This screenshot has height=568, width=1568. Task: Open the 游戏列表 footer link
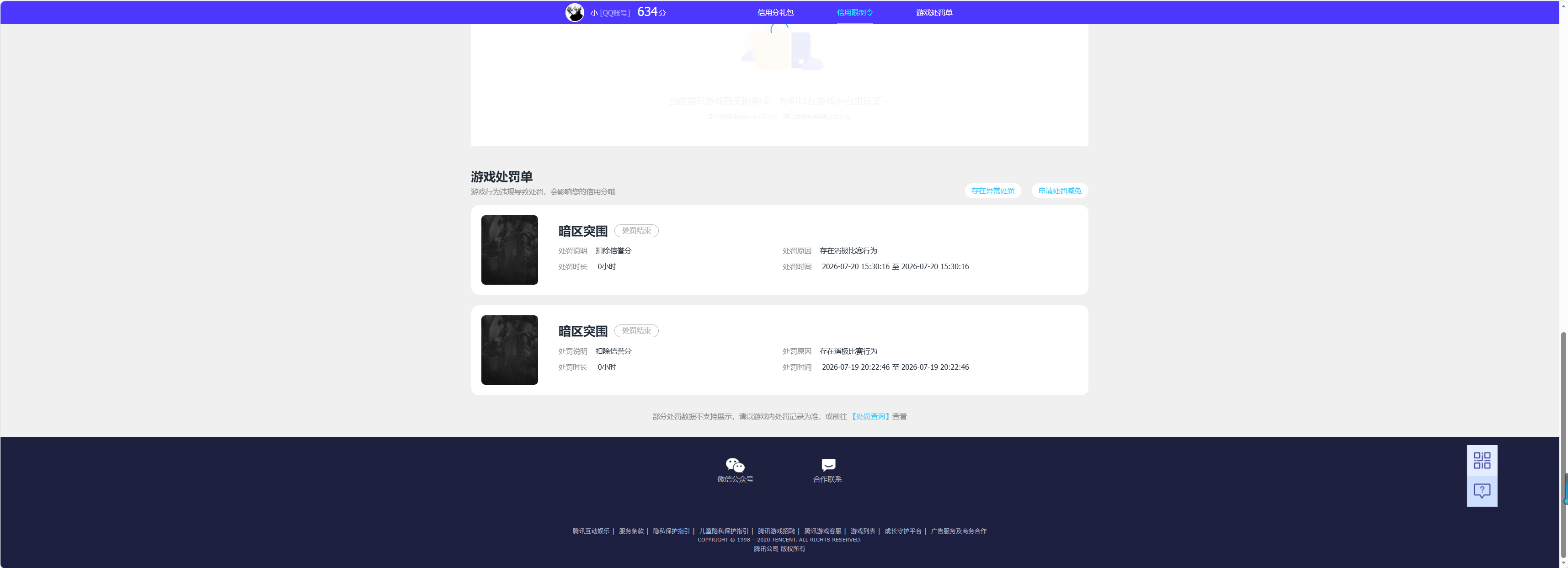(863, 531)
